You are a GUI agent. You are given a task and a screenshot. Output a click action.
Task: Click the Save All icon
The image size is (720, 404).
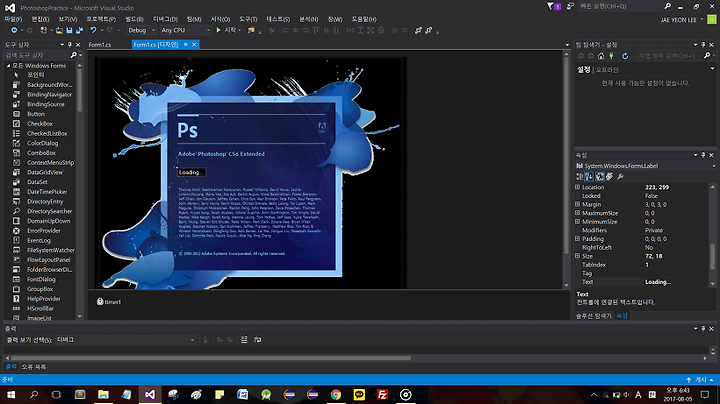[x=79, y=30]
